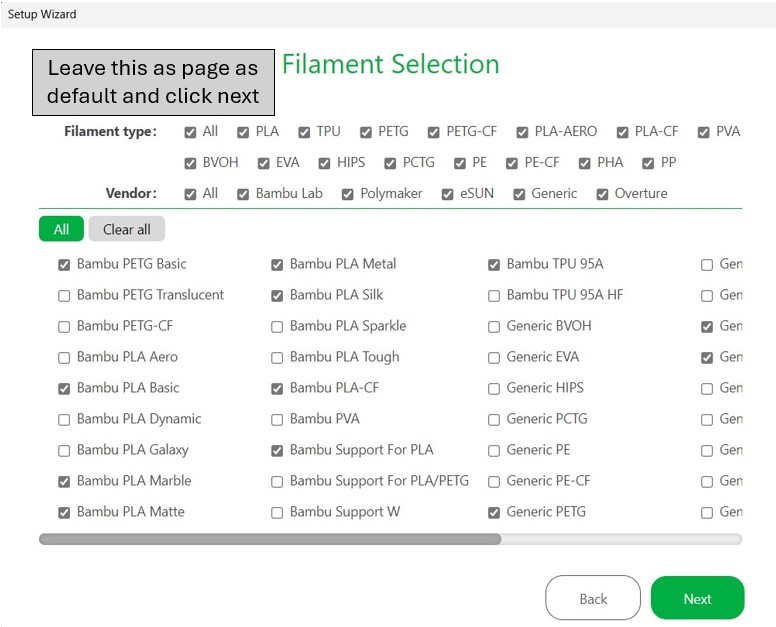776x627 pixels.
Task: Click the Clear all button
Action: (x=126, y=229)
